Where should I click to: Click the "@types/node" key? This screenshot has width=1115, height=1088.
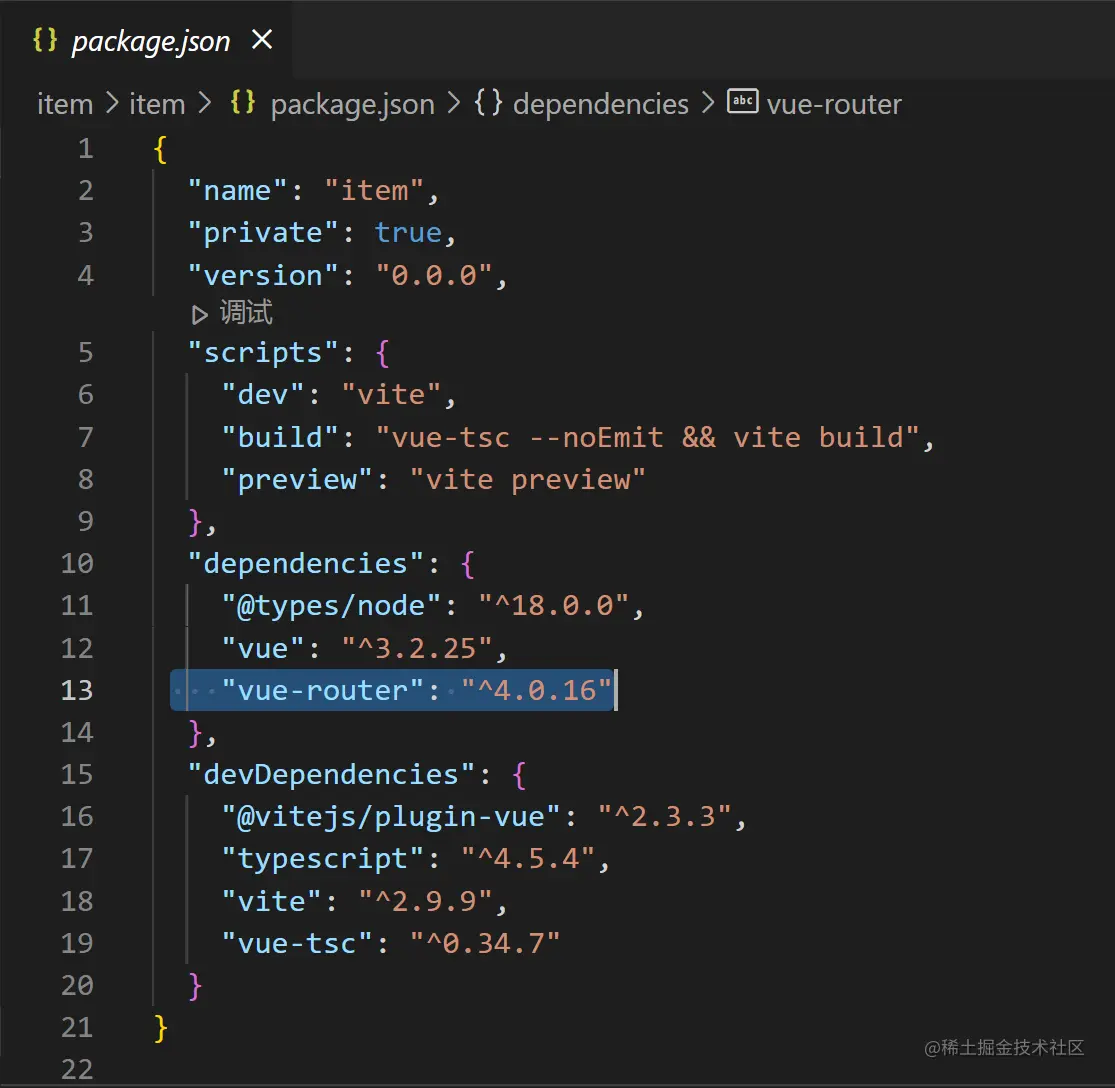pos(331,606)
